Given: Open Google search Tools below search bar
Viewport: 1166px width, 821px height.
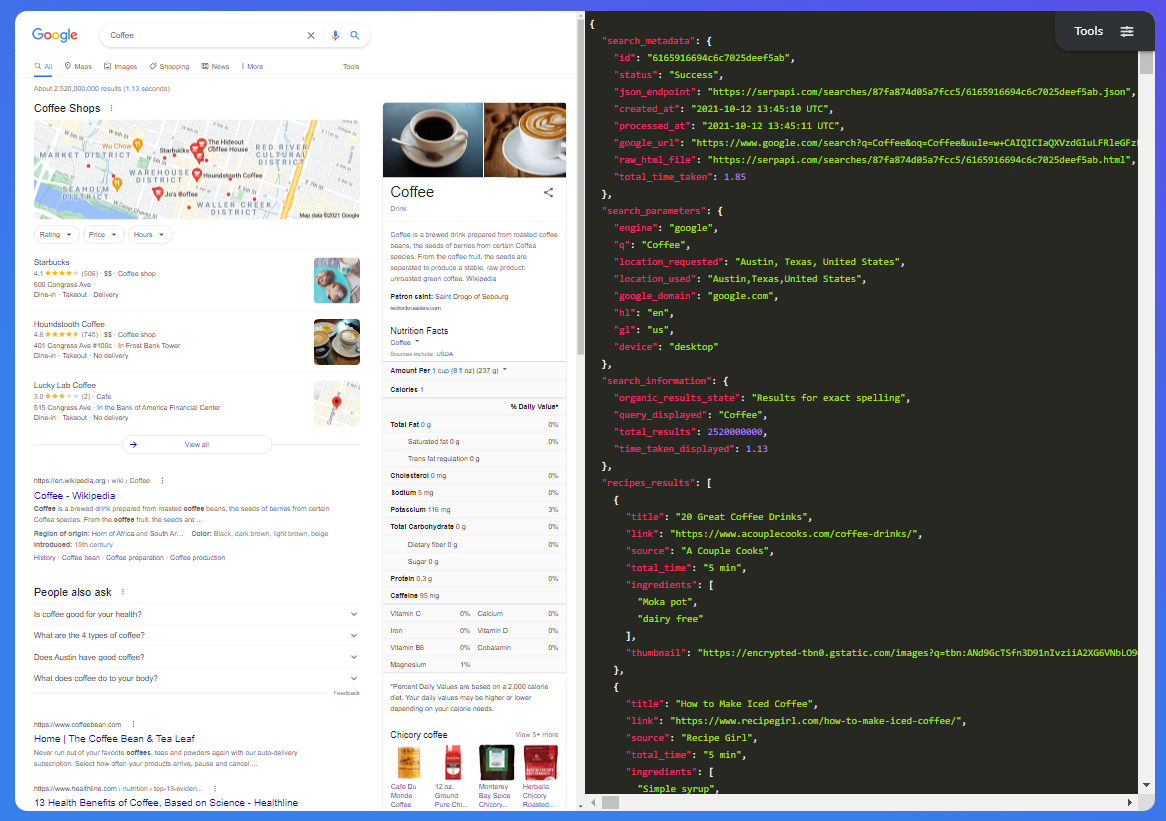Looking at the screenshot, I should click(351, 66).
